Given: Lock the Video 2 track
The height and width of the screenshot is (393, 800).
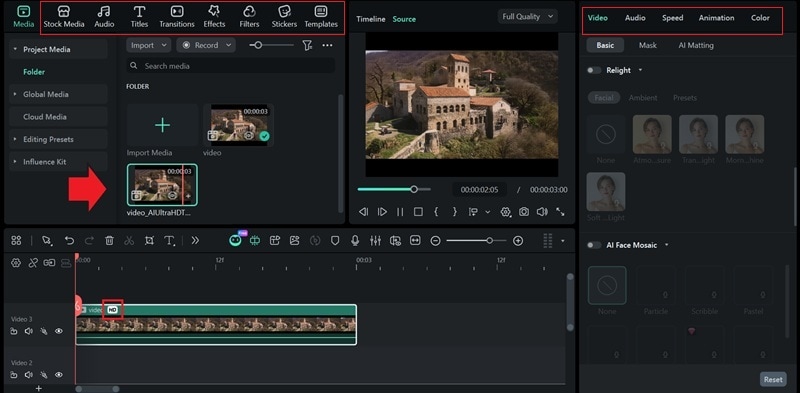Looking at the screenshot, I should pyautogui.click(x=14, y=375).
